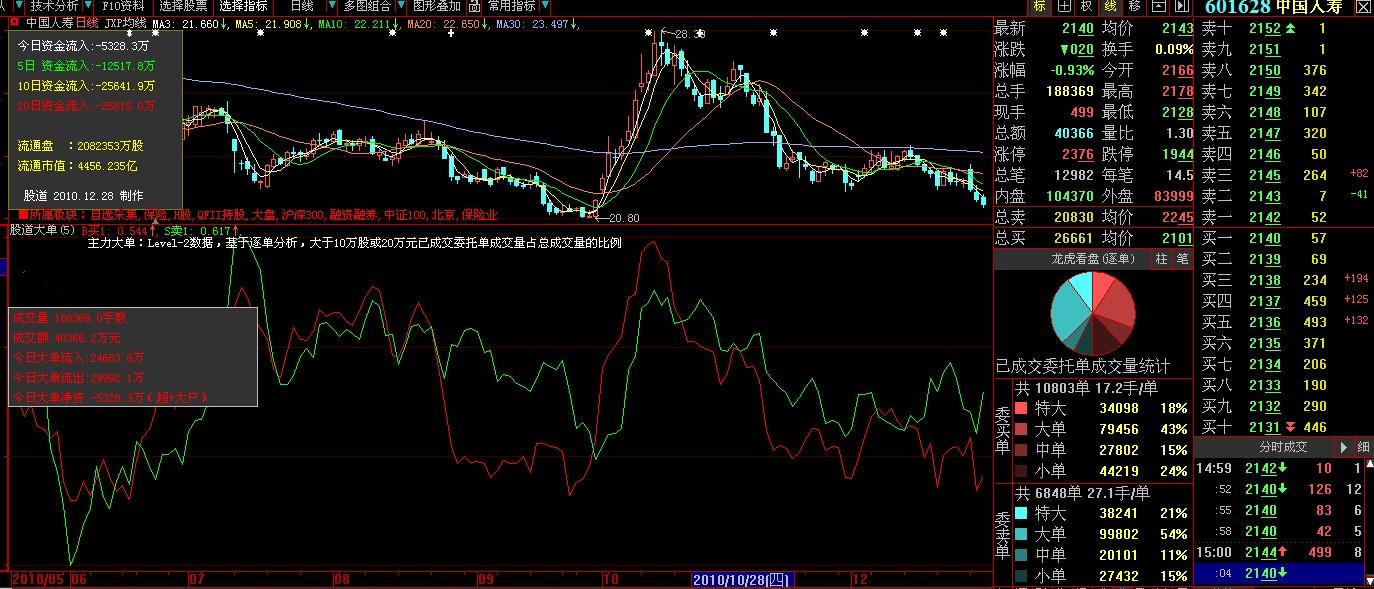
Task: Click the 股道大单(5) indicator label
Action: tap(43, 230)
